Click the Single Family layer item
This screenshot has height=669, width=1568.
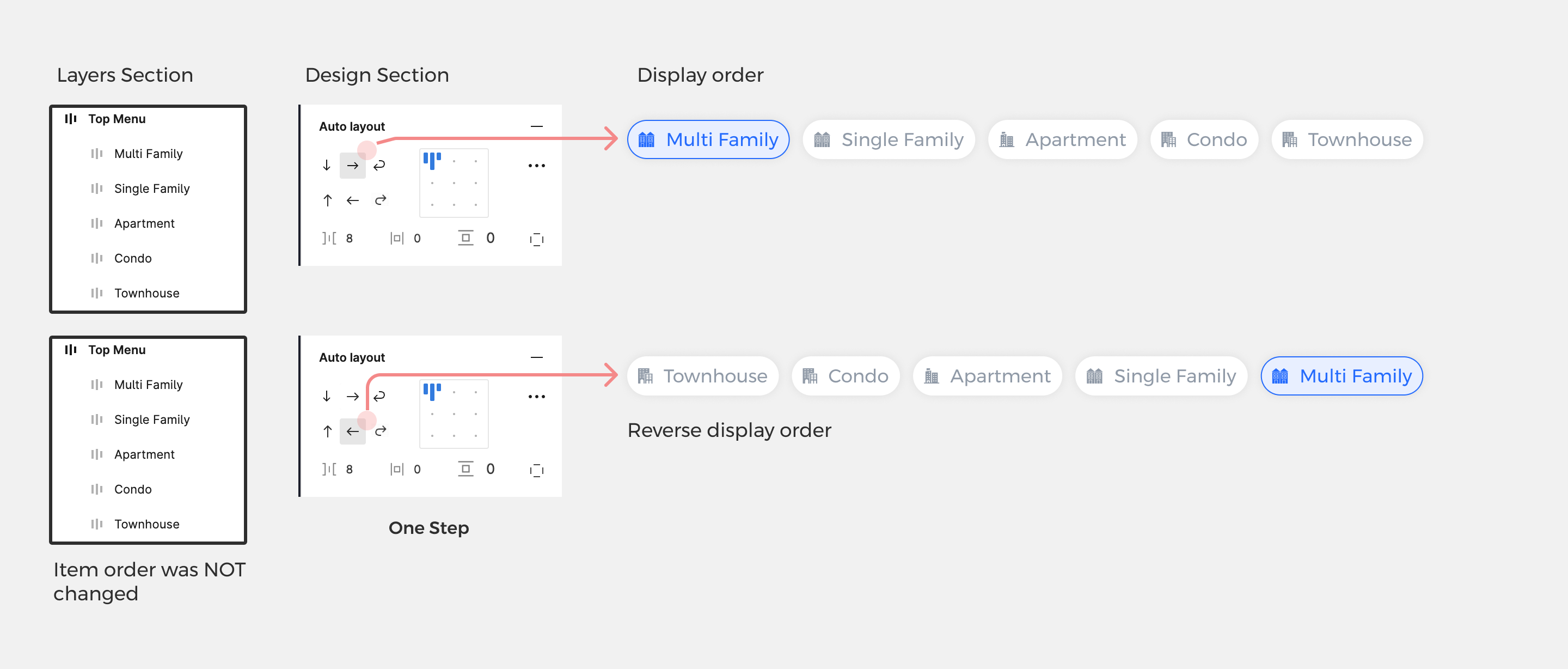click(x=152, y=189)
